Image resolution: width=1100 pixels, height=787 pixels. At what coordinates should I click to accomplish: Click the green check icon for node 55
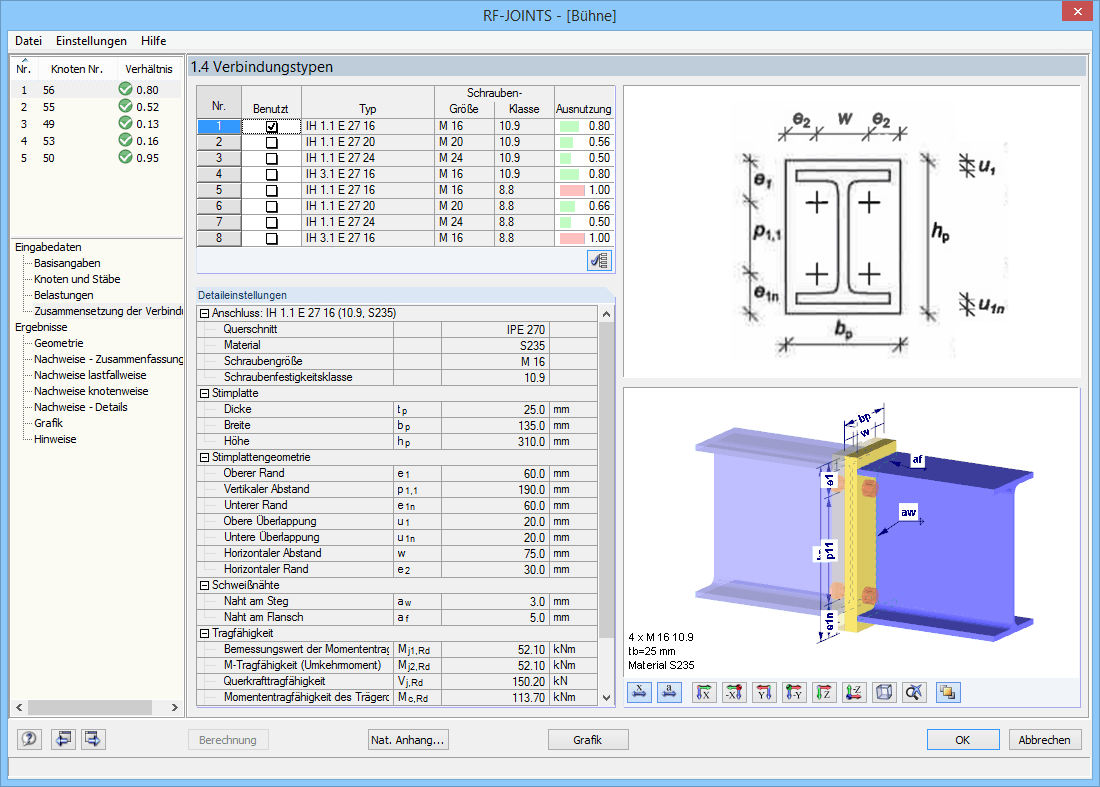coord(126,106)
